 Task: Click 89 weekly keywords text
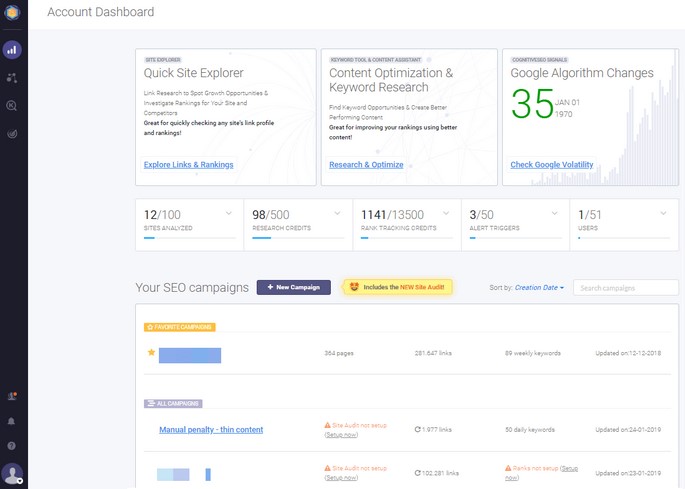point(533,353)
